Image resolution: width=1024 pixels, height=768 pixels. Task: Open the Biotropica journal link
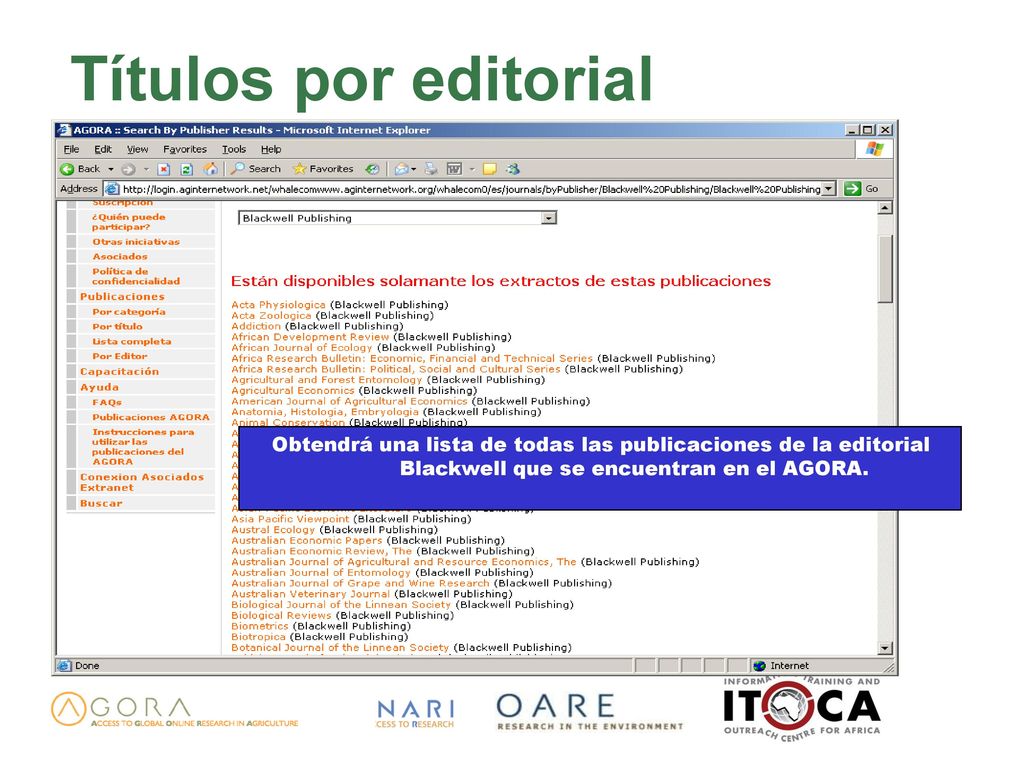[x=258, y=637]
